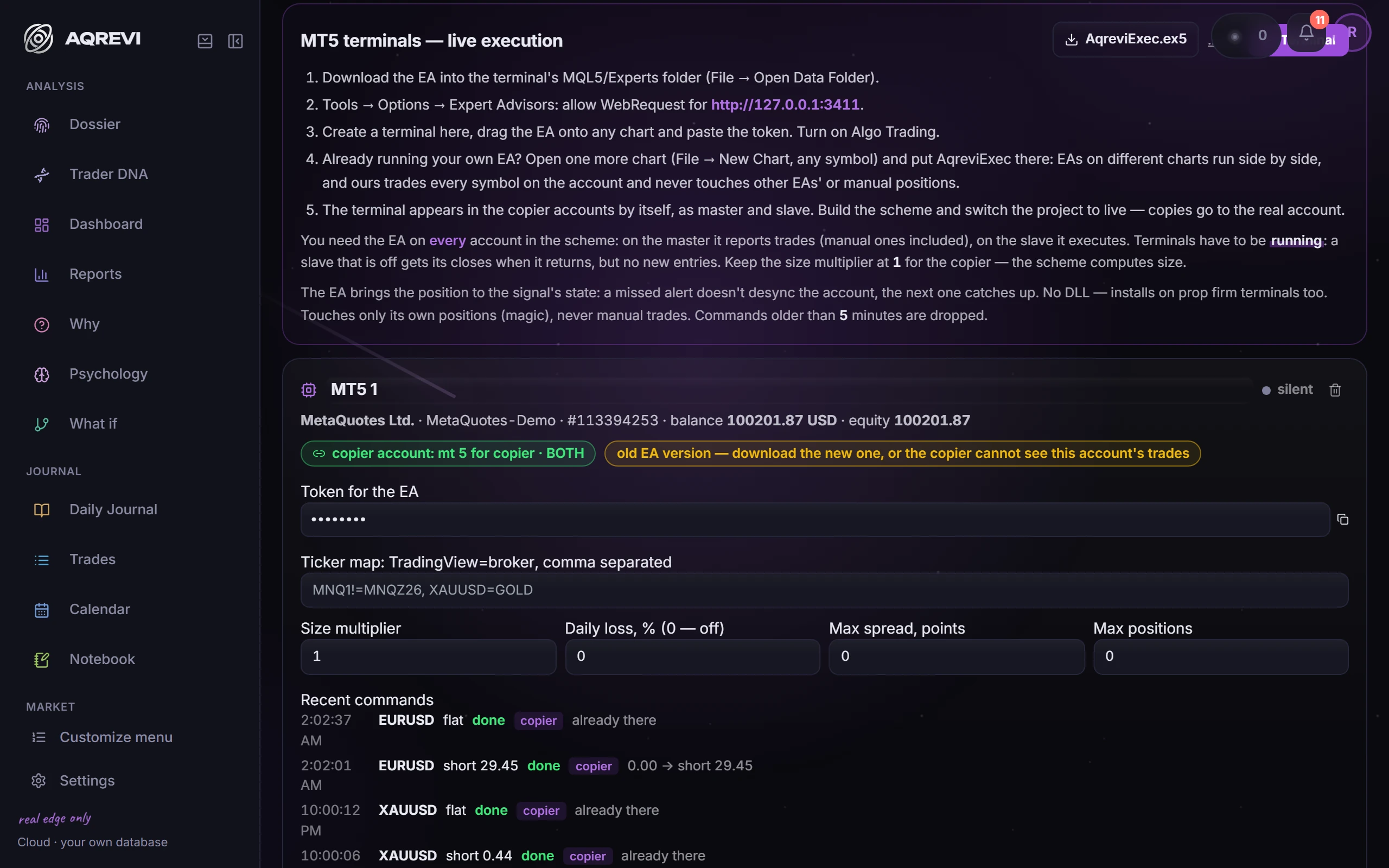The height and width of the screenshot is (868, 1389).
Task: Click the silent status indicator
Action: pos(1287,389)
